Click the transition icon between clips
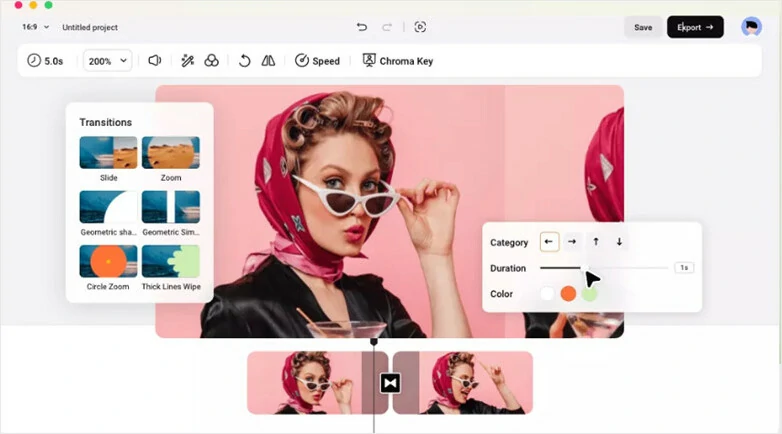The width and height of the screenshot is (782, 434). tap(390, 383)
